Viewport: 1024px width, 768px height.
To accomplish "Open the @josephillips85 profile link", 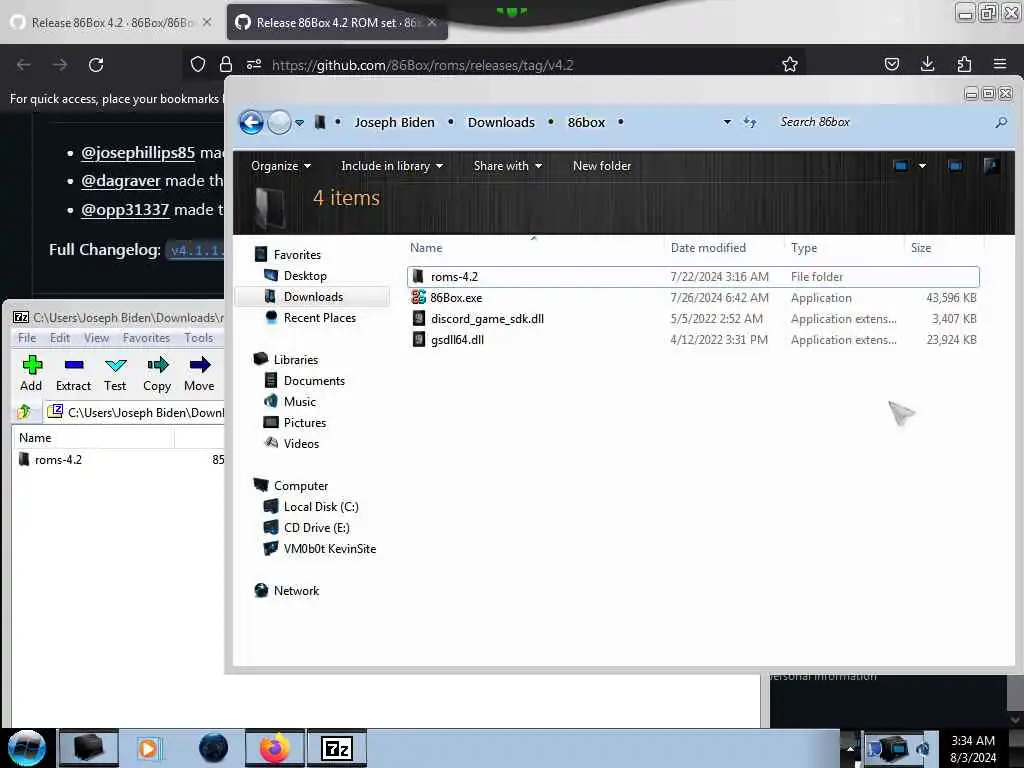I will [138, 153].
